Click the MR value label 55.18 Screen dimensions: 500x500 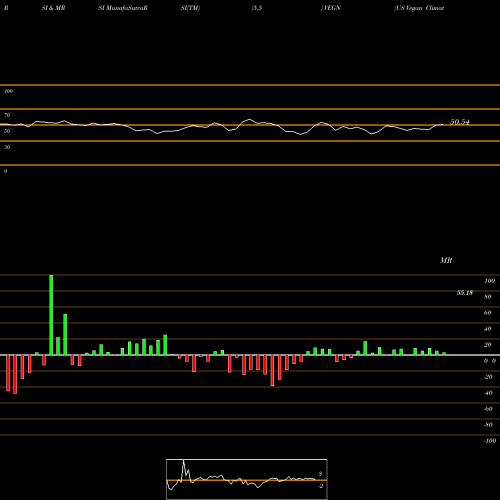click(x=465, y=293)
